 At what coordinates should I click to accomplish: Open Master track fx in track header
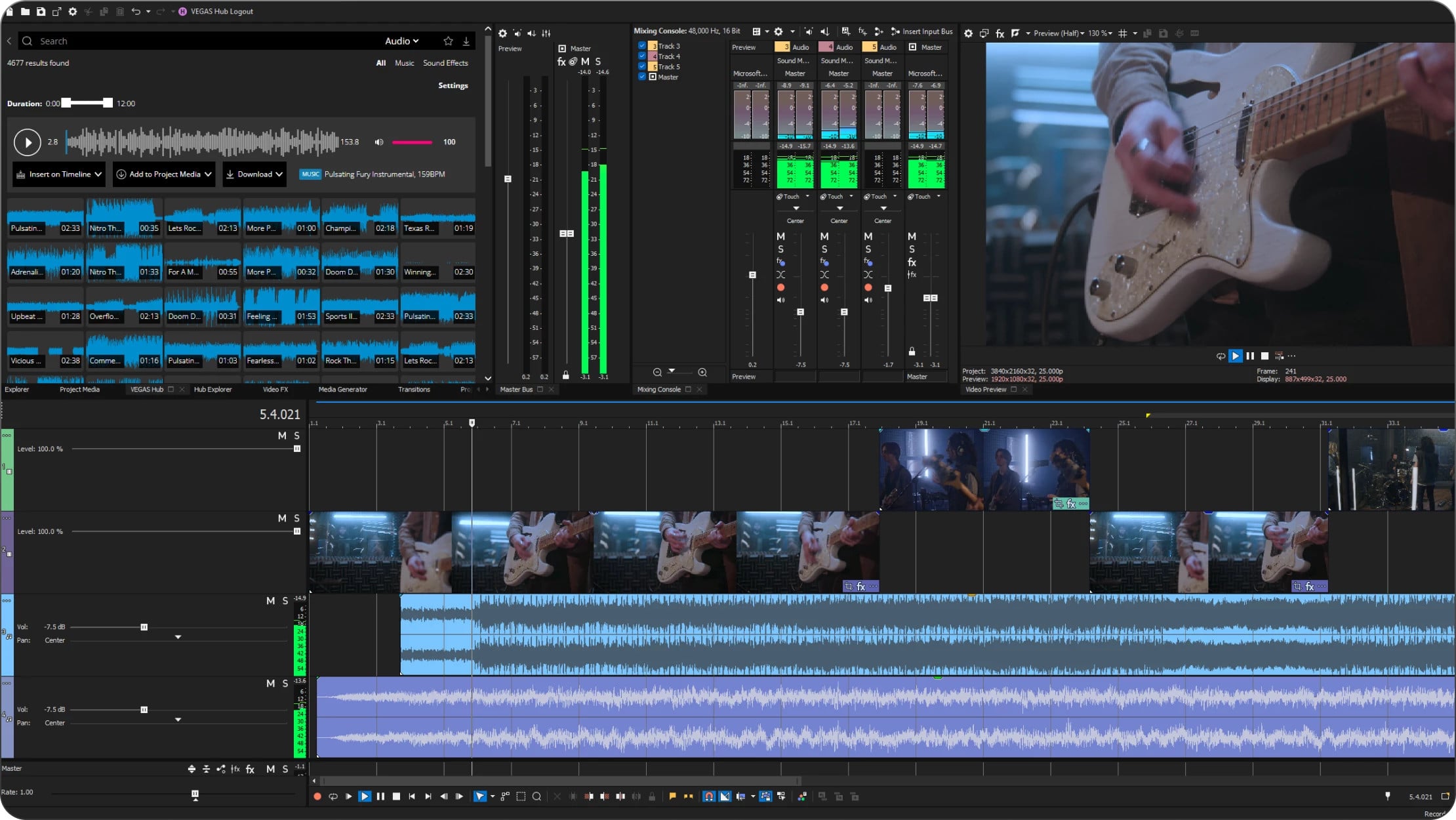click(250, 769)
